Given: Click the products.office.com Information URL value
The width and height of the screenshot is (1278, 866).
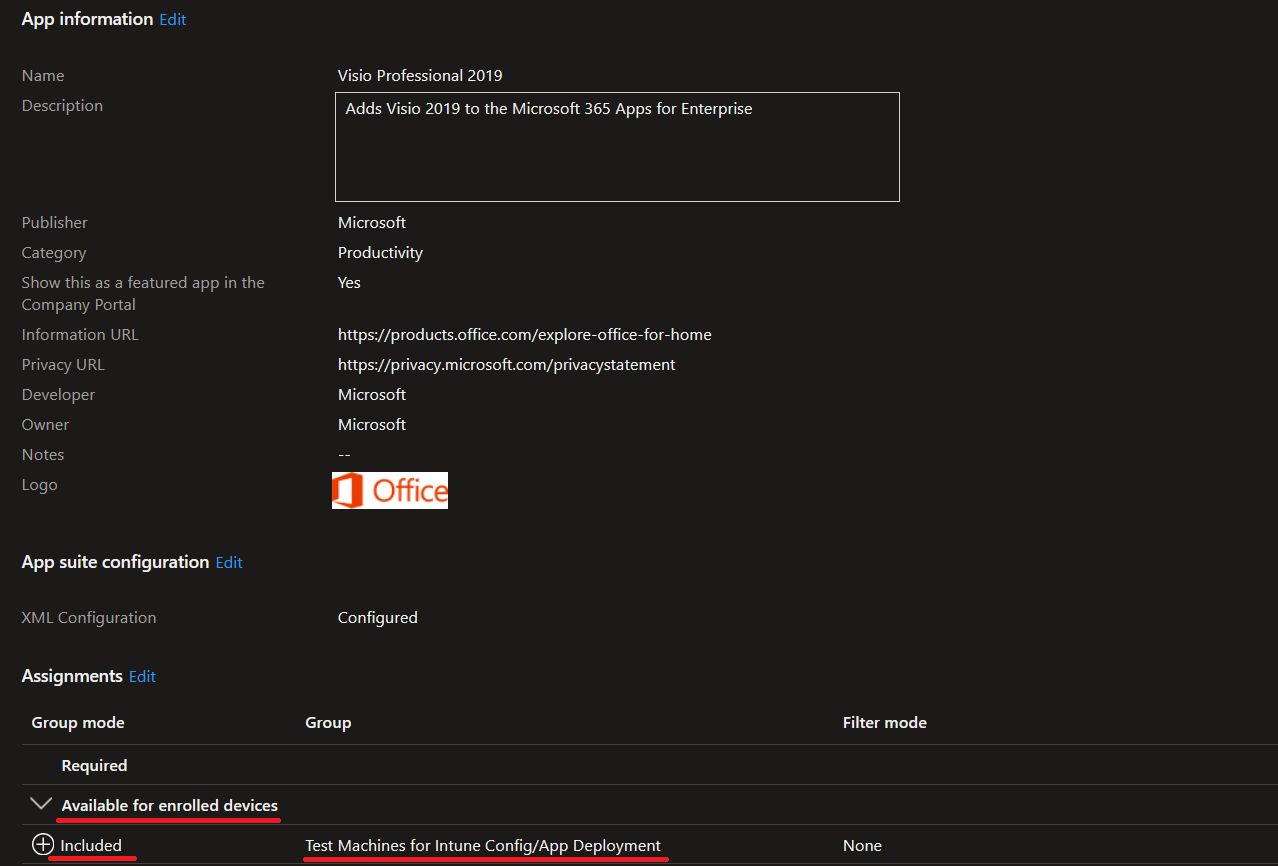Looking at the screenshot, I should (x=525, y=335).
